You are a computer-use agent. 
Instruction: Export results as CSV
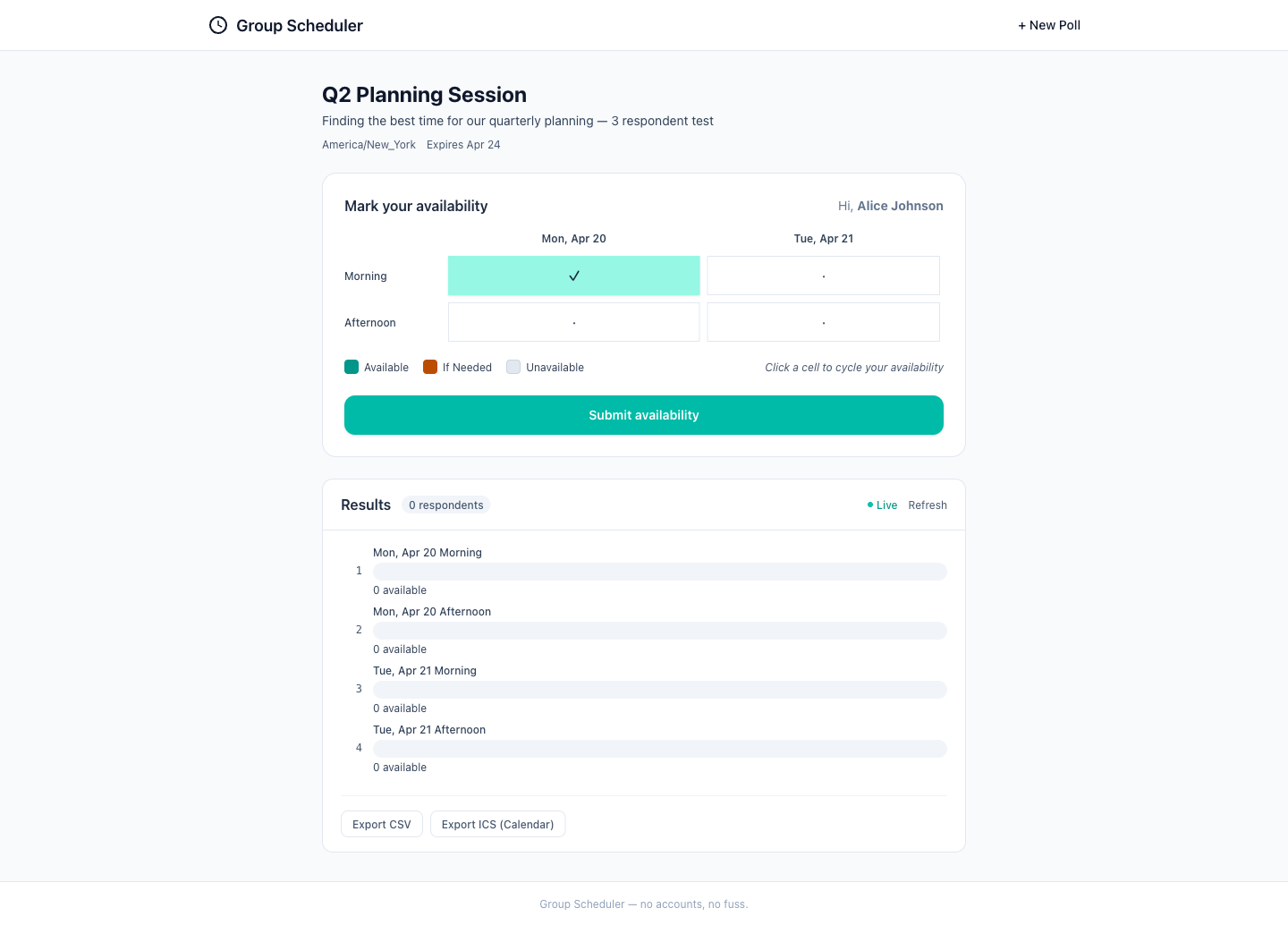[382, 824]
